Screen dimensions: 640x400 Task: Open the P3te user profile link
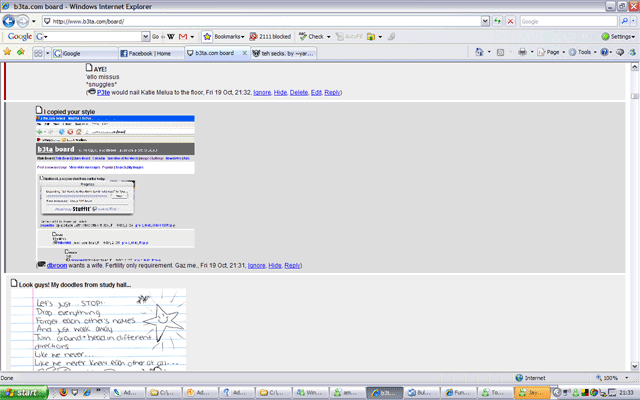point(103,93)
